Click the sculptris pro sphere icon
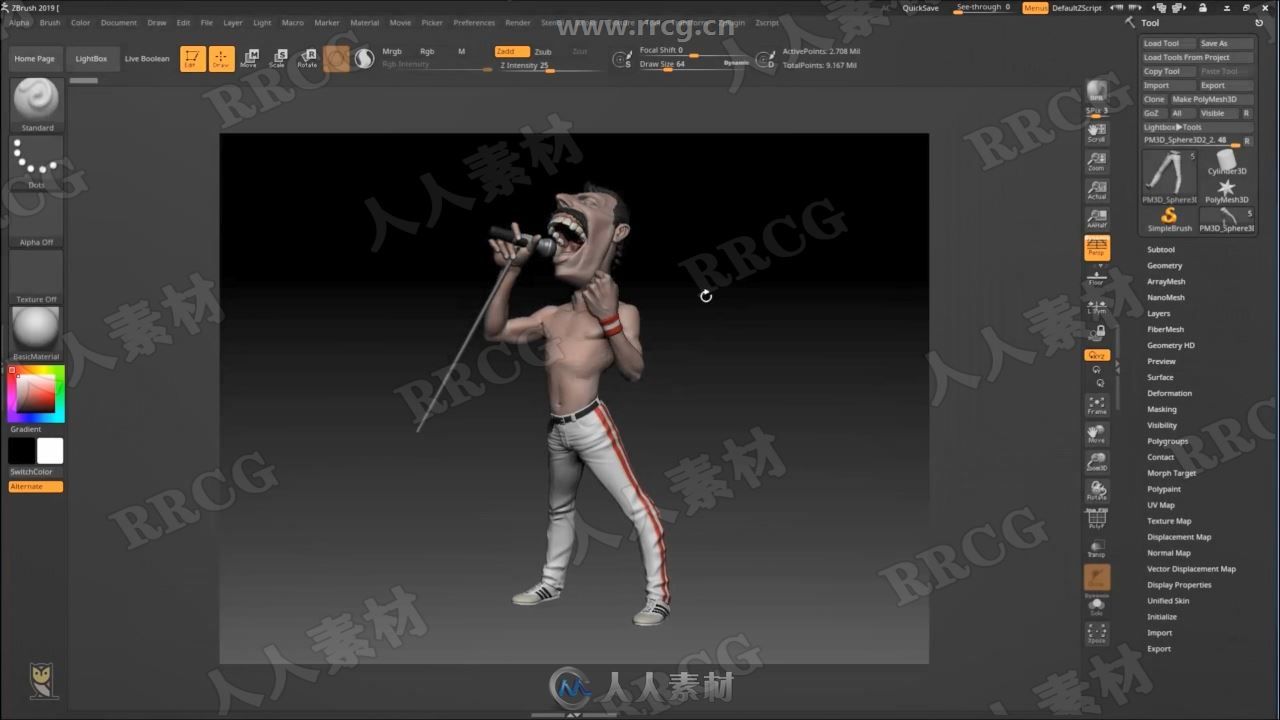 (x=364, y=59)
